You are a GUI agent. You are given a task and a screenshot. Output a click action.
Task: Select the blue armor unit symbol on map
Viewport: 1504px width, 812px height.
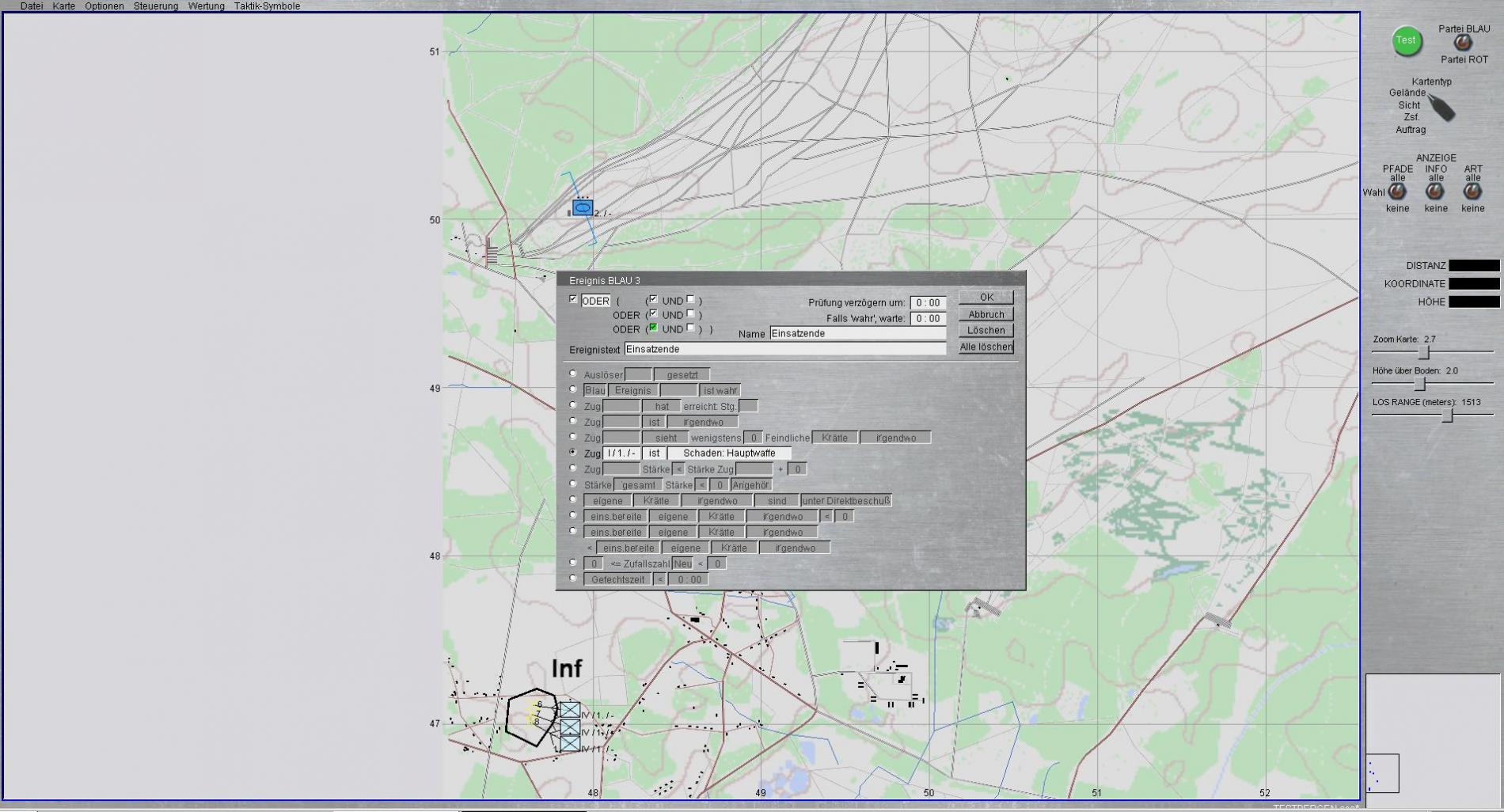(583, 208)
